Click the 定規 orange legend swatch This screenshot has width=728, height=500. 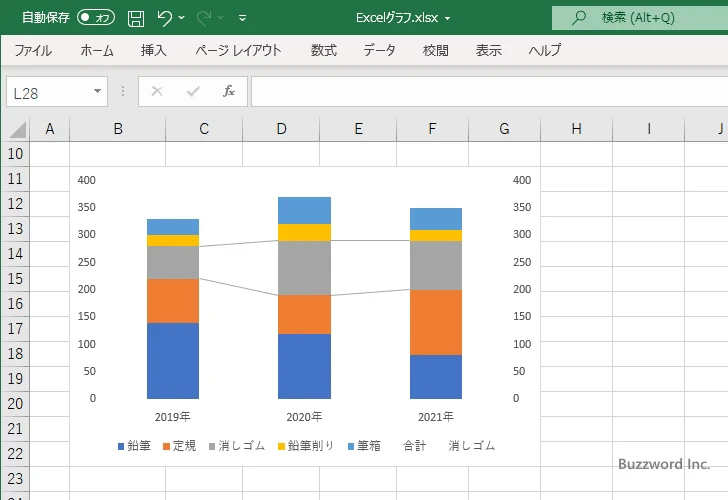[166, 447]
